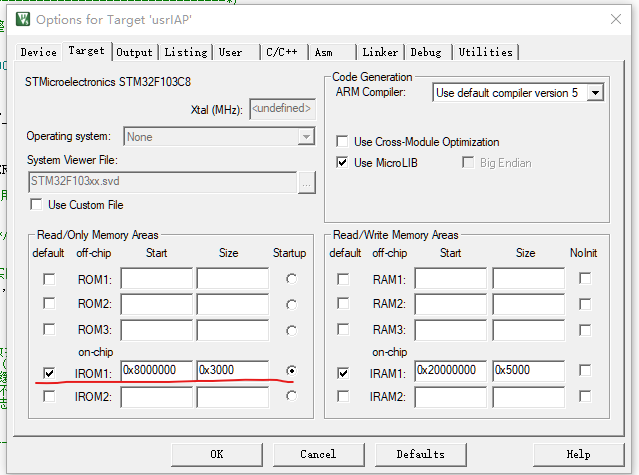This screenshot has height=475, width=639.
Task: Close the Options for Target dialog
Action: (x=616, y=19)
